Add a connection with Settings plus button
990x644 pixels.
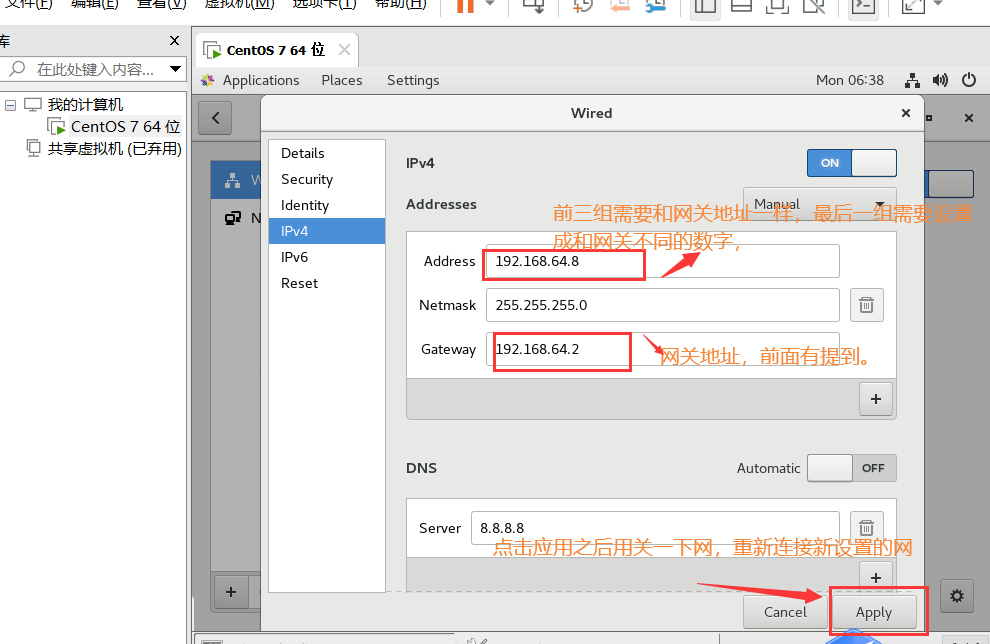click(x=231, y=592)
